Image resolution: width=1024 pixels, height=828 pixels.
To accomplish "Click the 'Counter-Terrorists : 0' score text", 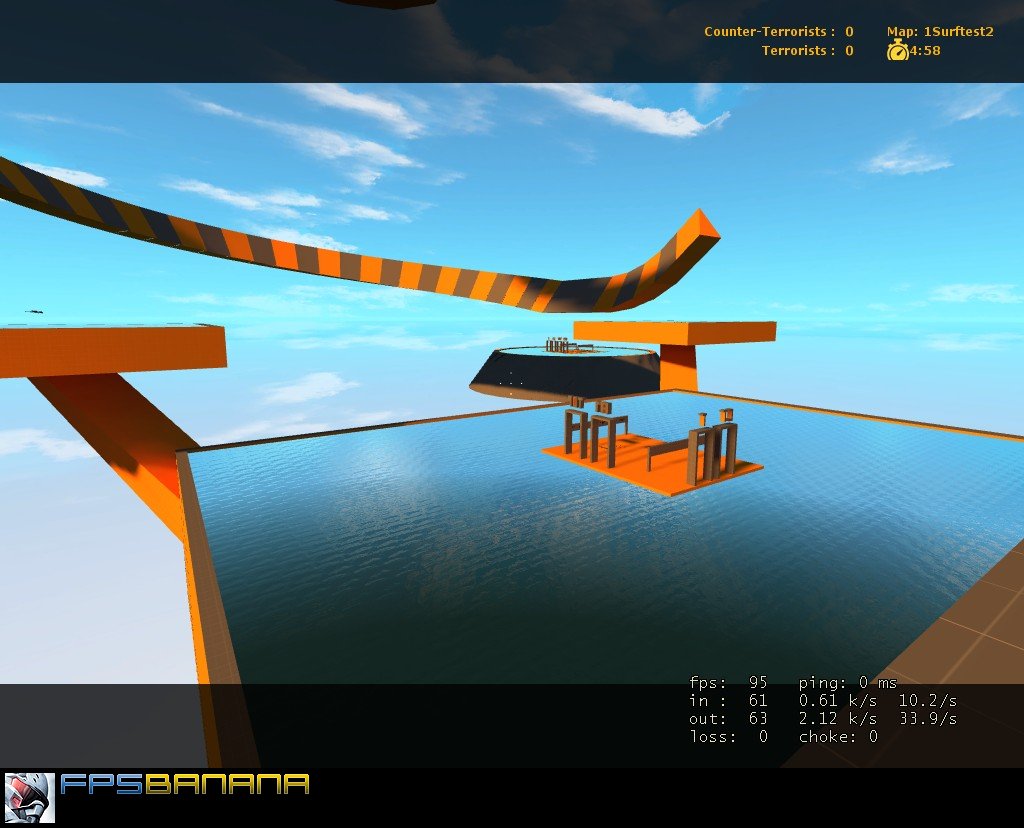I will pos(778,31).
